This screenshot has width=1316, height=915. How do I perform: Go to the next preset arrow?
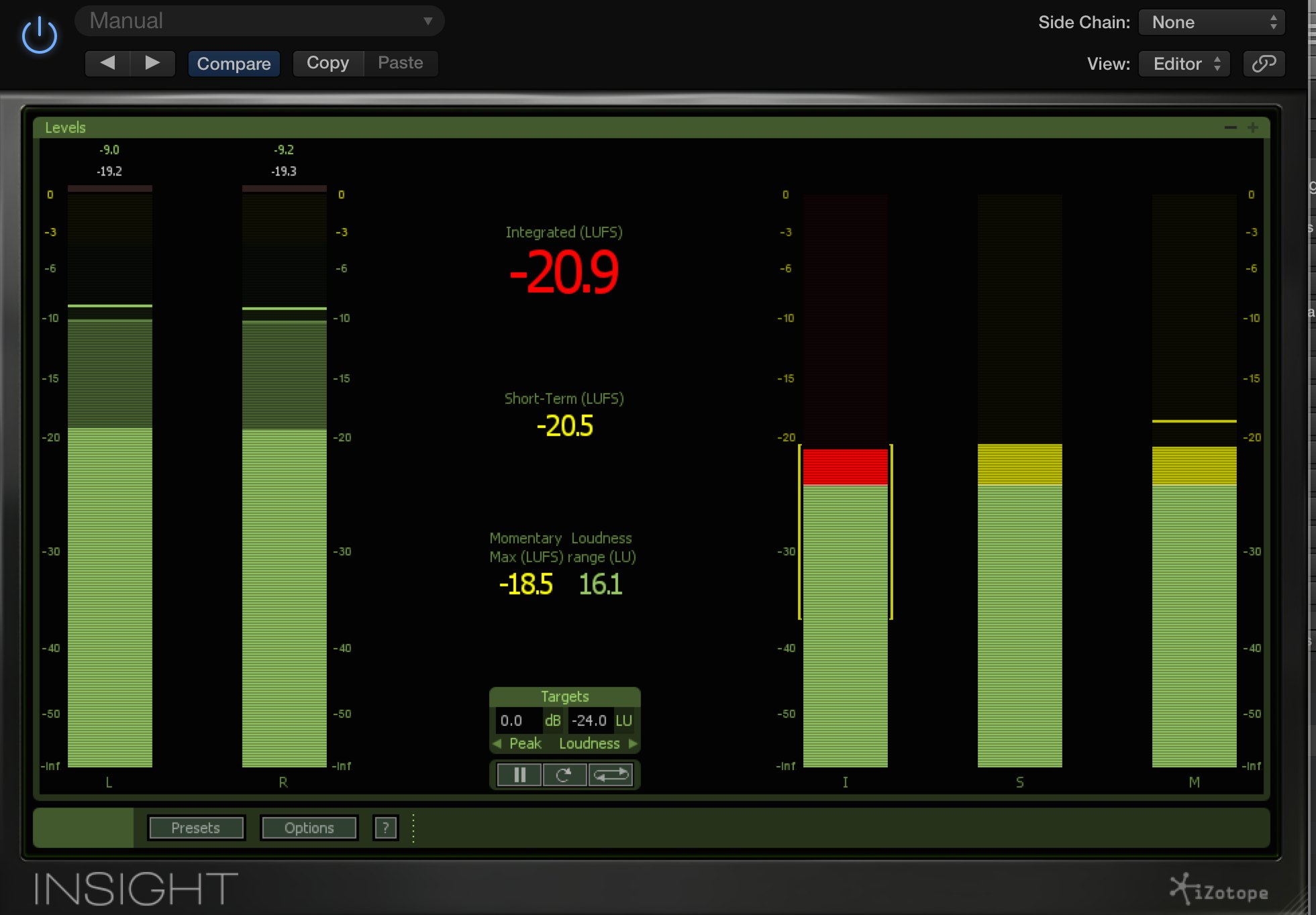tap(152, 63)
